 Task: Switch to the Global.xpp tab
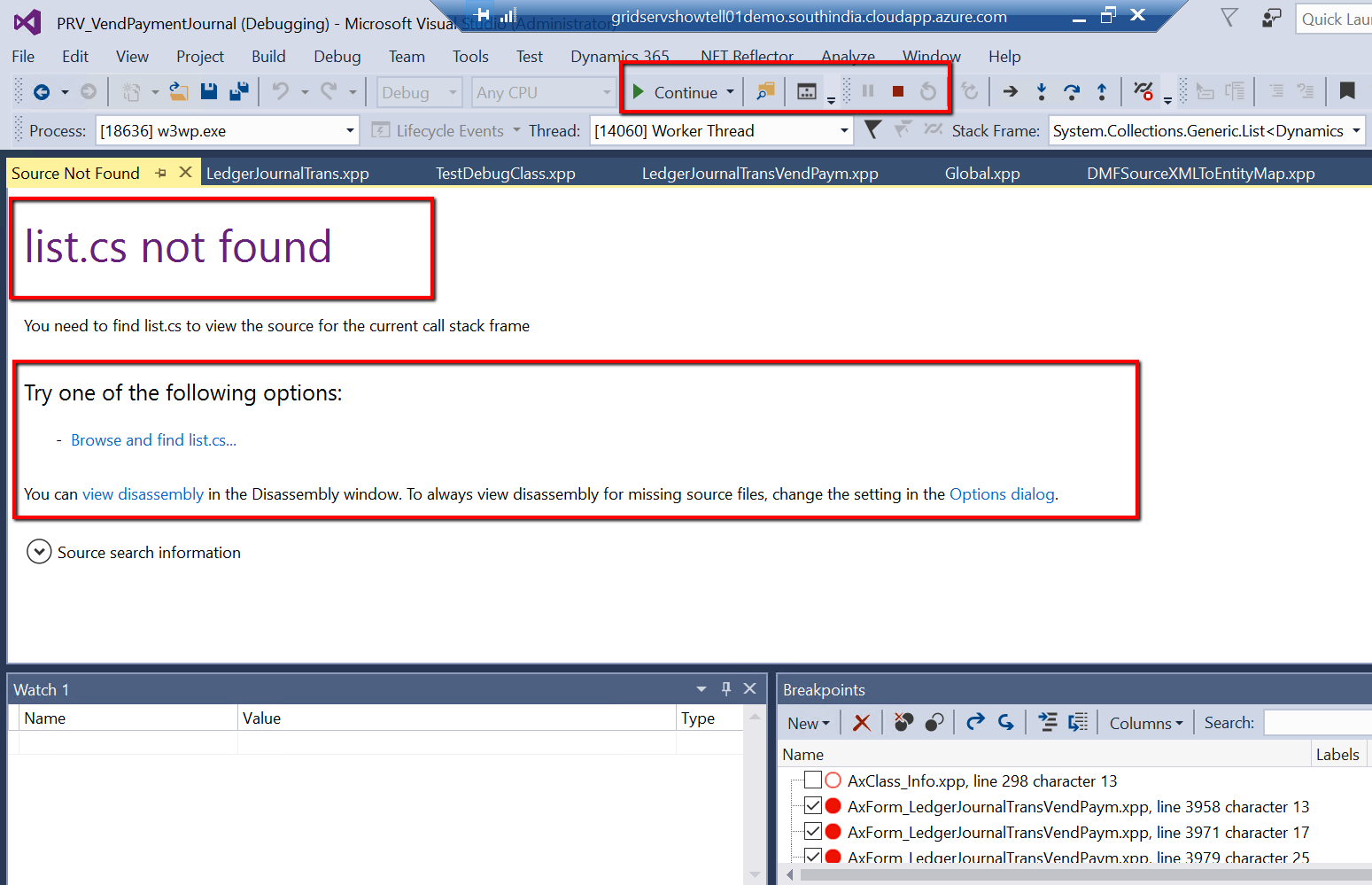point(982,173)
